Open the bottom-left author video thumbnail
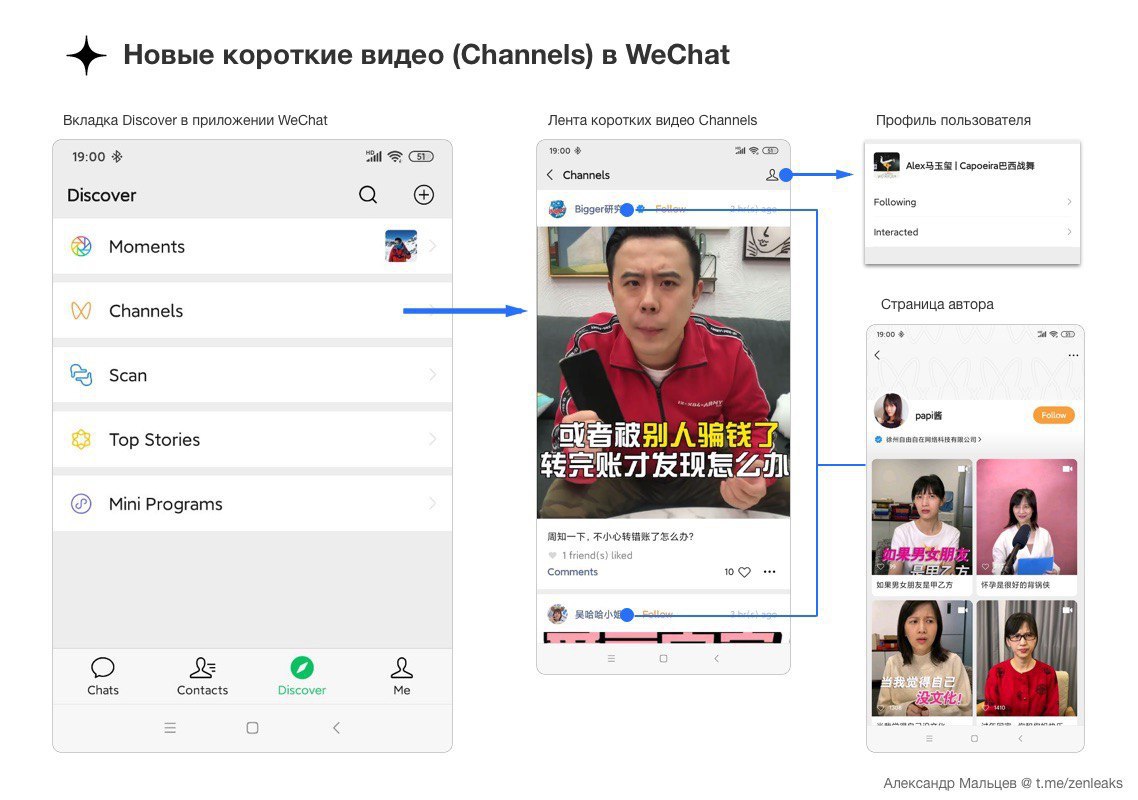This screenshot has width=1138, height=800. (922, 658)
